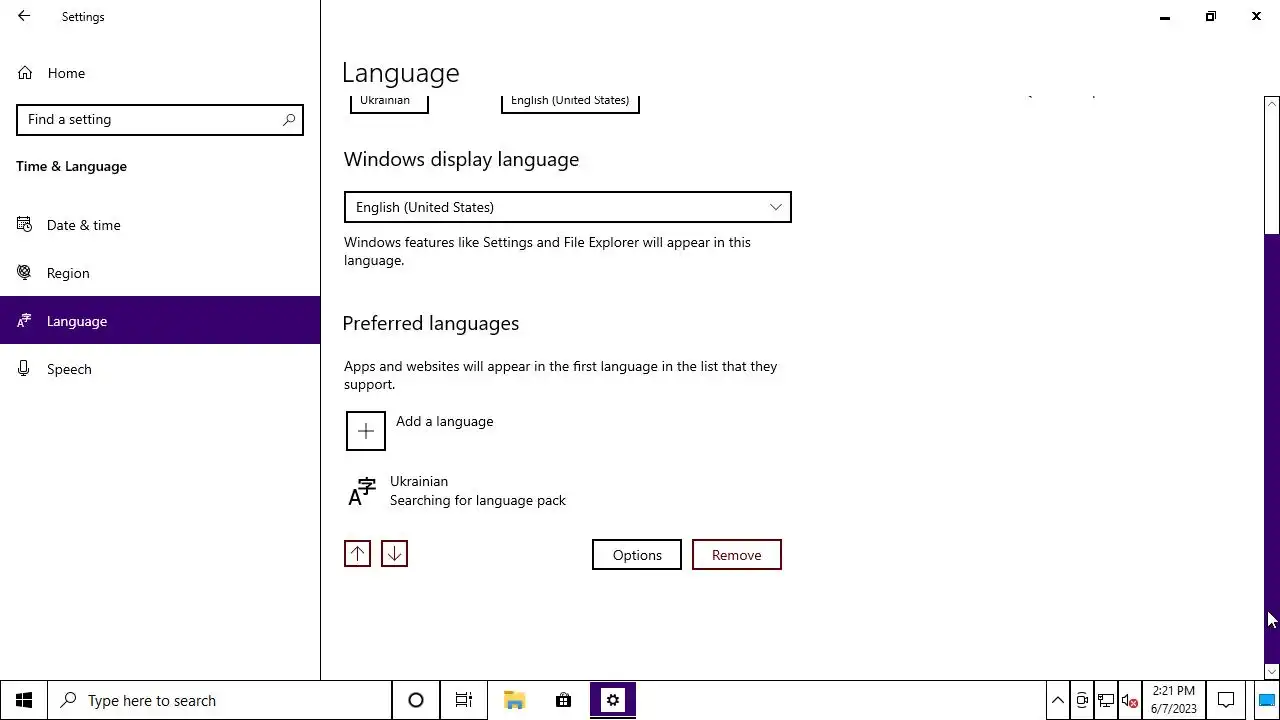Select Ukrainian in preferred languages list

[562, 491]
